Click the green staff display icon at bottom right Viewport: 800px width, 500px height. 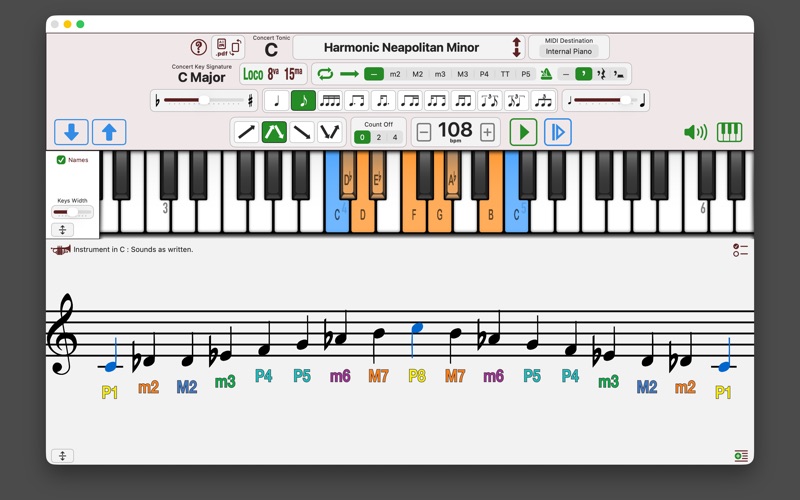pyautogui.click(x=741, y=456)
